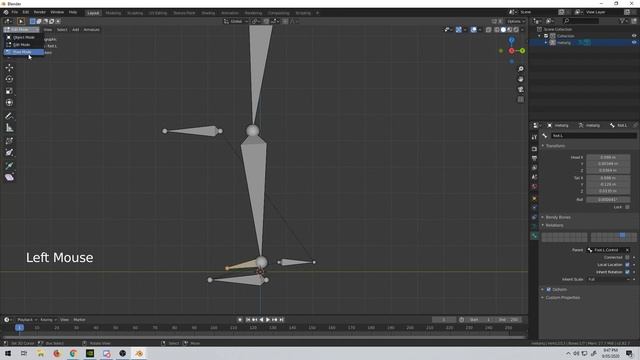Click the blue Z axis on navigation gizmo
The height and width of the screenshot is (360, 640).
[511, 40]
